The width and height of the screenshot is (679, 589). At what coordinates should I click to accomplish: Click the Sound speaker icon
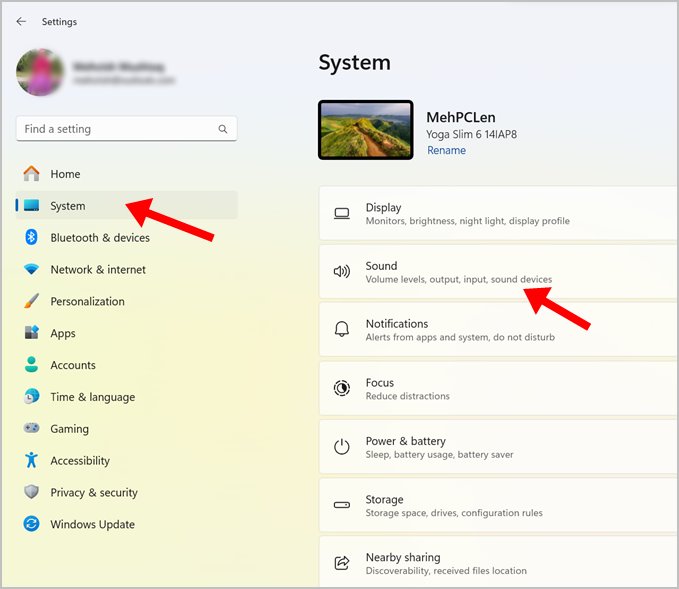(x=342, y=272)
